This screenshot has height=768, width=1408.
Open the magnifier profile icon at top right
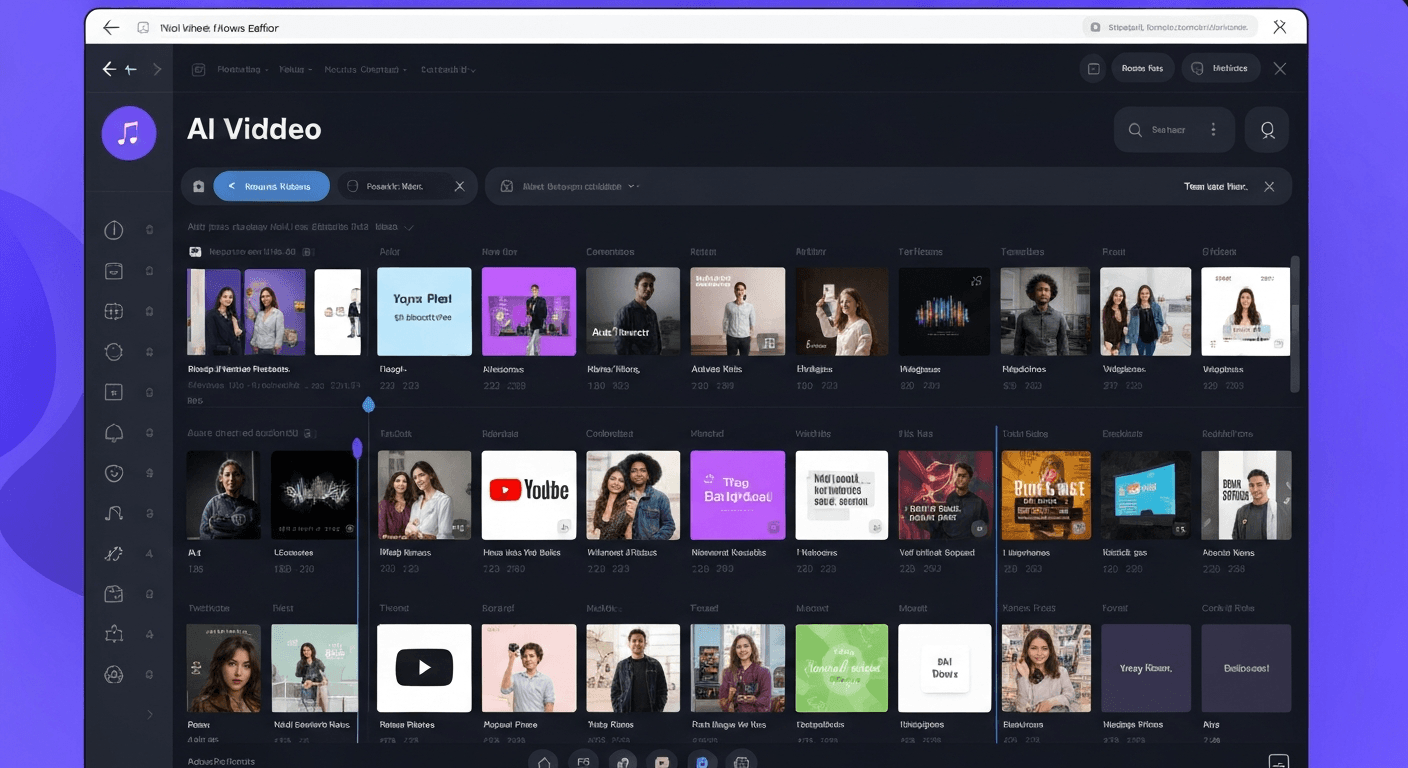pos(1266,129)
